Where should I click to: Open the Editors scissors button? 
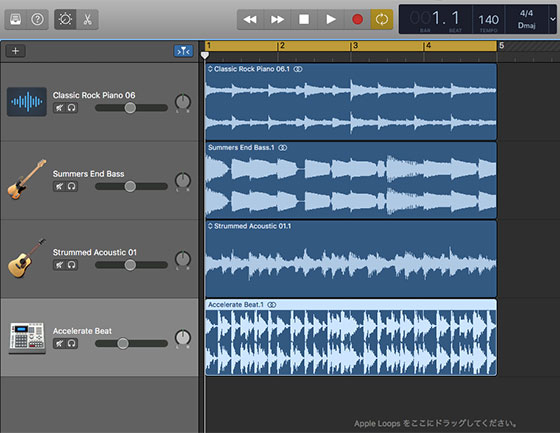[x=87, y=19]
